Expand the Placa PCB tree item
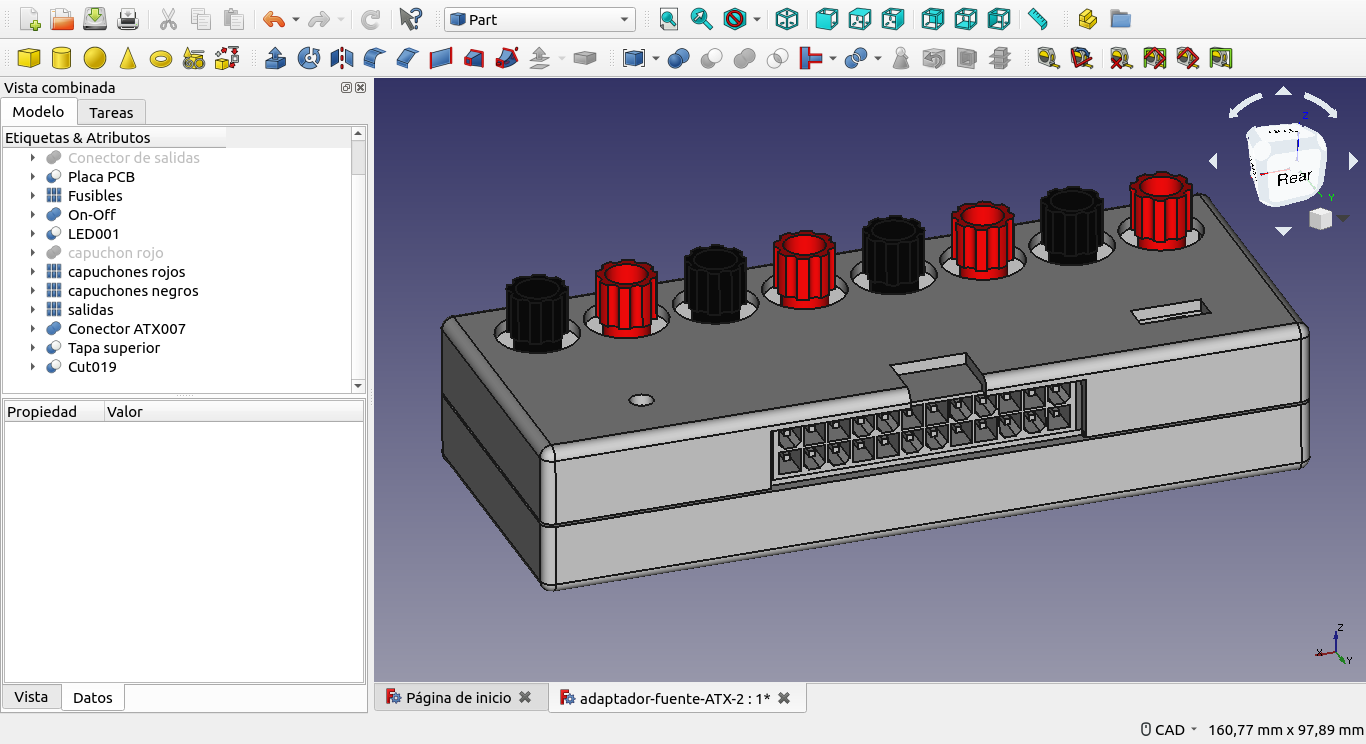Image resolution: width=1366 pixels, height=744 pixels. tap(33, 177)
